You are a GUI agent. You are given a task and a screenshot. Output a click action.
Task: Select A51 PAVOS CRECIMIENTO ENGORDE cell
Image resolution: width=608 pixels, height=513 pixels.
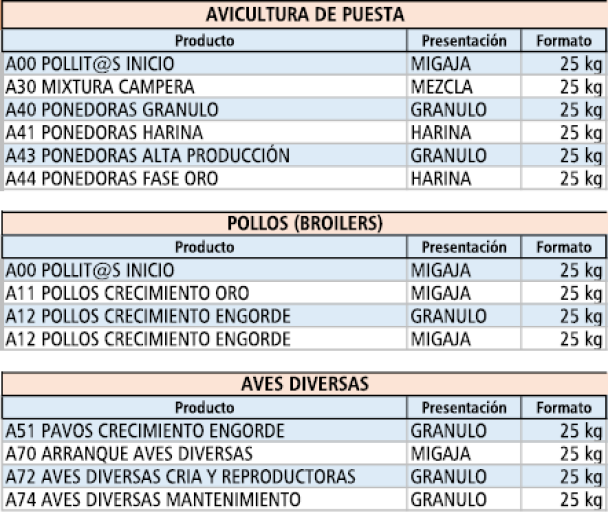(x=145, y=431)
